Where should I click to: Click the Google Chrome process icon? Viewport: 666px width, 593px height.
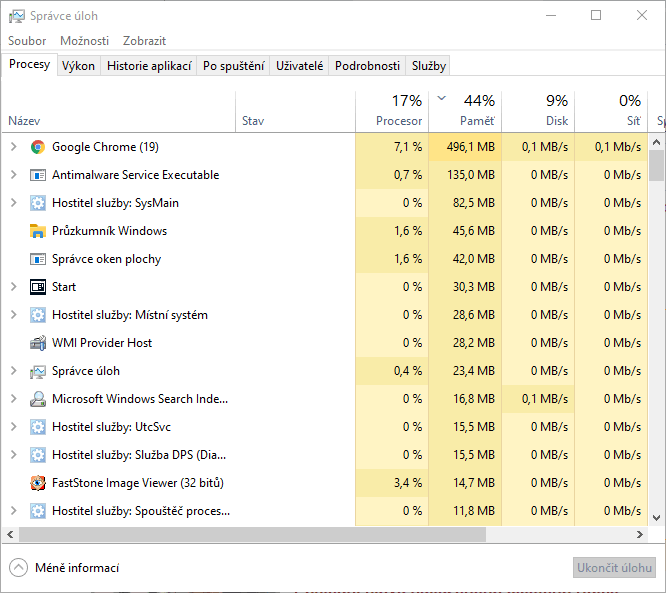pyautogui.click(x=38, y=147)
